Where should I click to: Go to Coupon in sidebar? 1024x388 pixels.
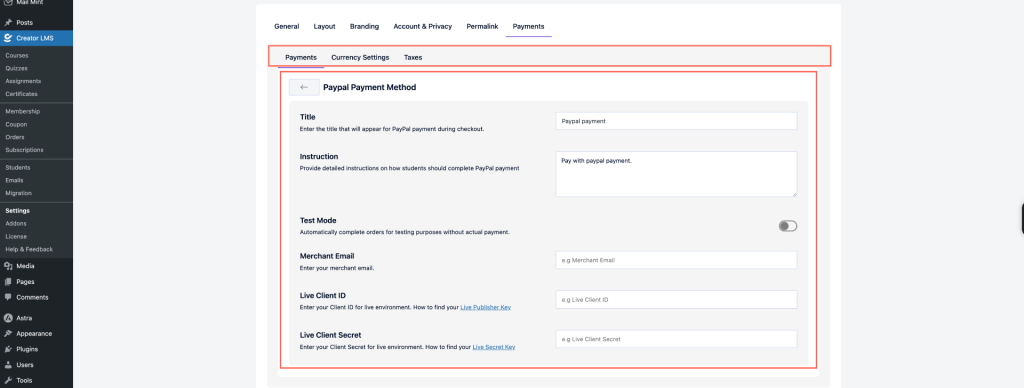(x=16, y=124)
